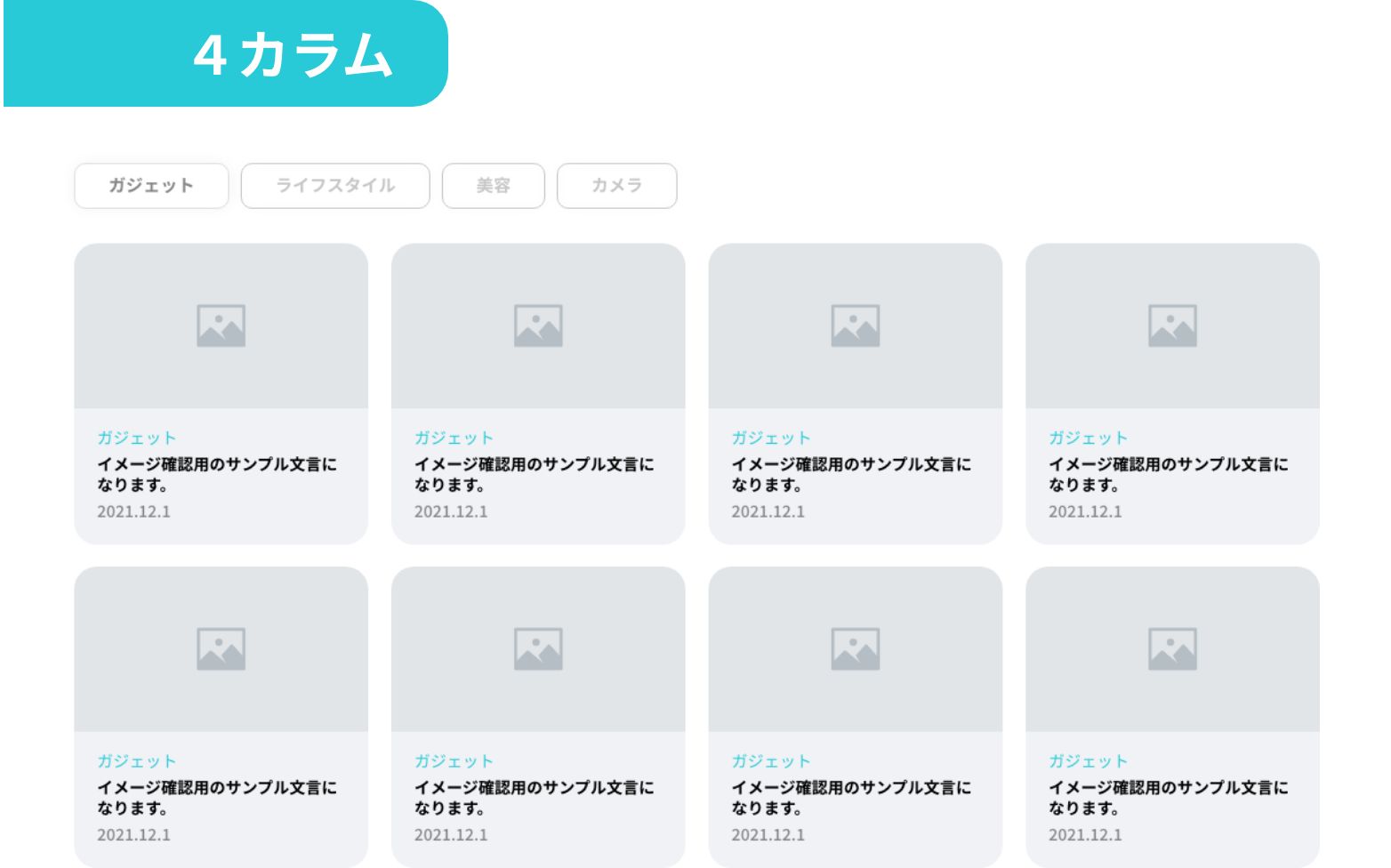This screenshot has width=1391, height=868.
Task: Open the 美容 category filter
Action: 494,185
